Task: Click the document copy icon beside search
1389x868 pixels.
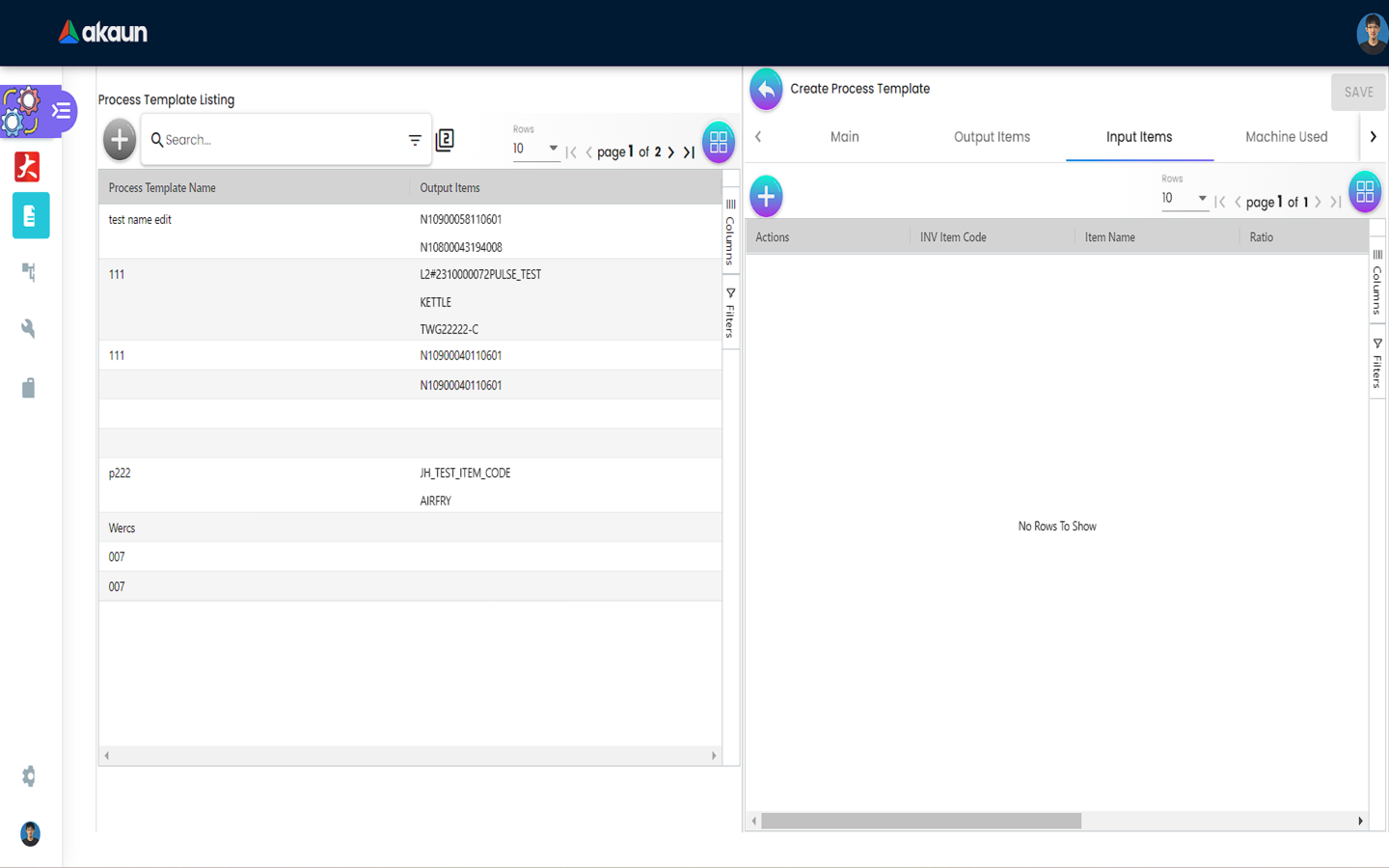Action: point(445,140)
